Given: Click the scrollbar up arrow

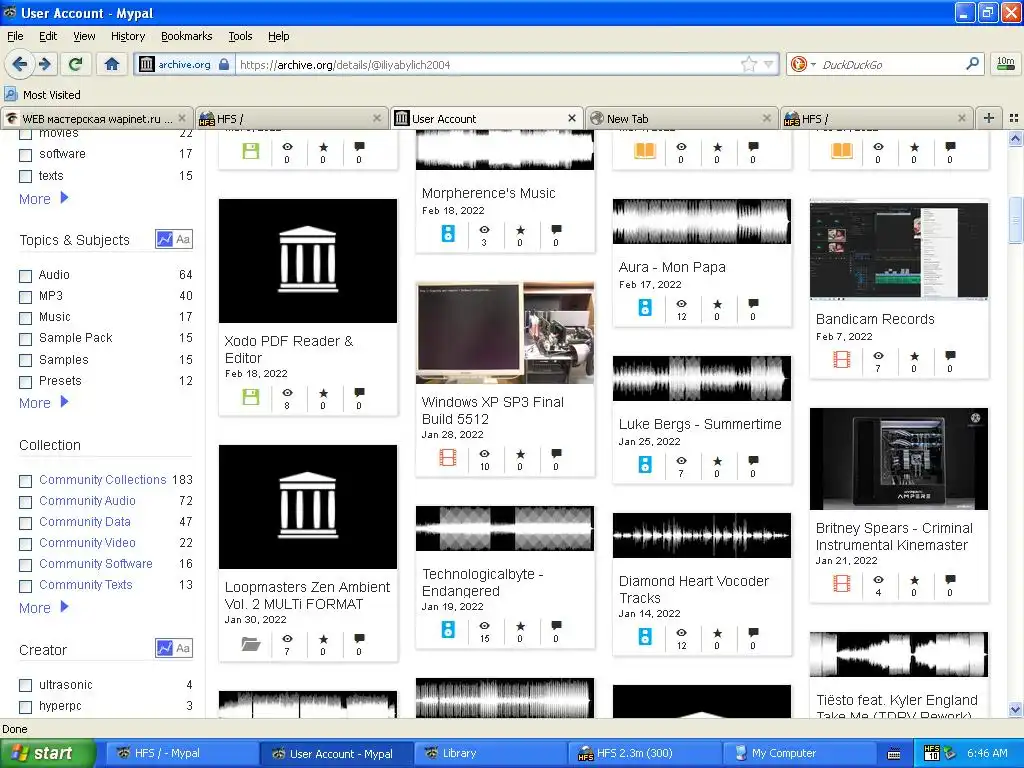Looking at the screenshot, I should pos(1016,138).
